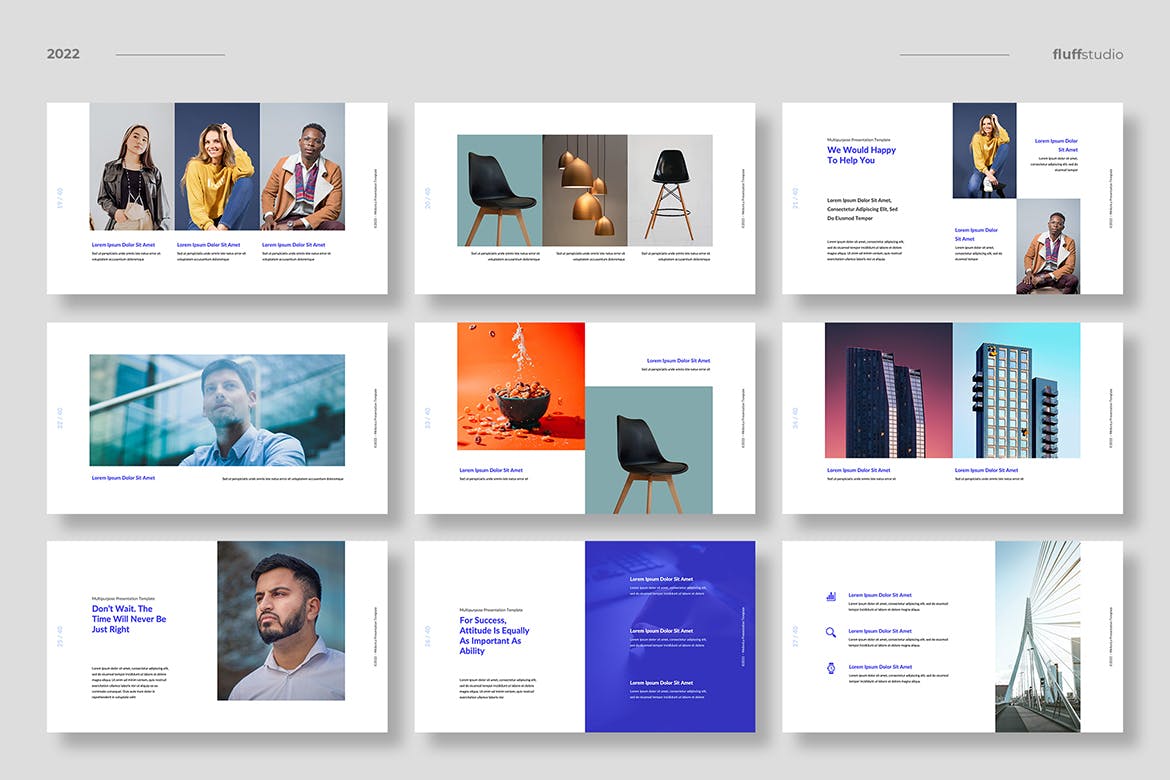Click the bar chart icon on the bridge slide
The image size is (1170, 780).
coord(831,596)
